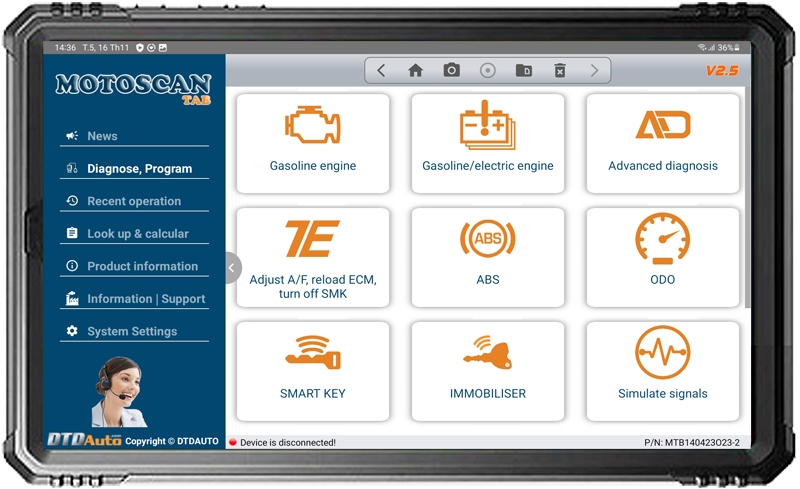
Task: Select the ODO speedometer tile
Action: 663,257
